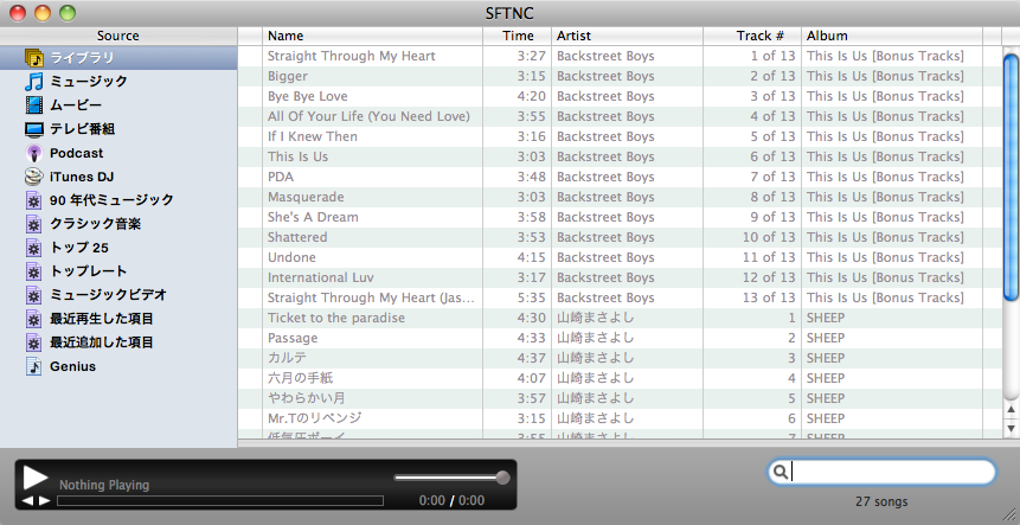Viewport: 1020px width, 525px height.
Task: Adjust the volume slider knob
Action: coord(503,478)
